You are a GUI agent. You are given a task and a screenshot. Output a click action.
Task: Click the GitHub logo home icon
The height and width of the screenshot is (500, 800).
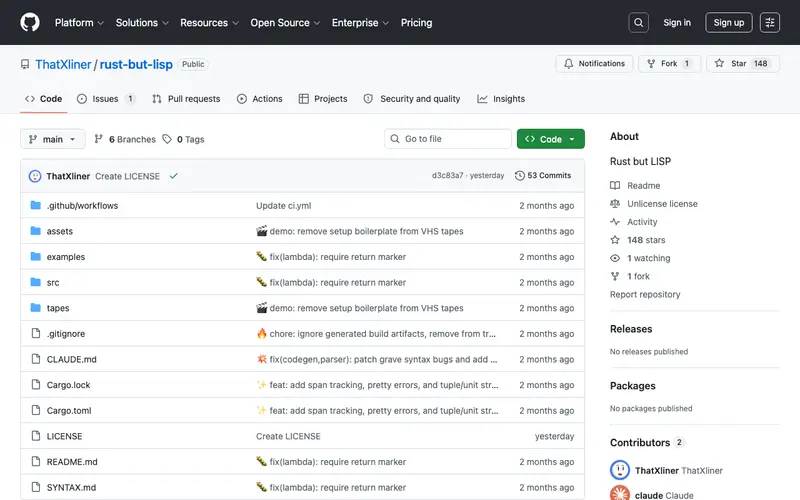pos(30,22)
